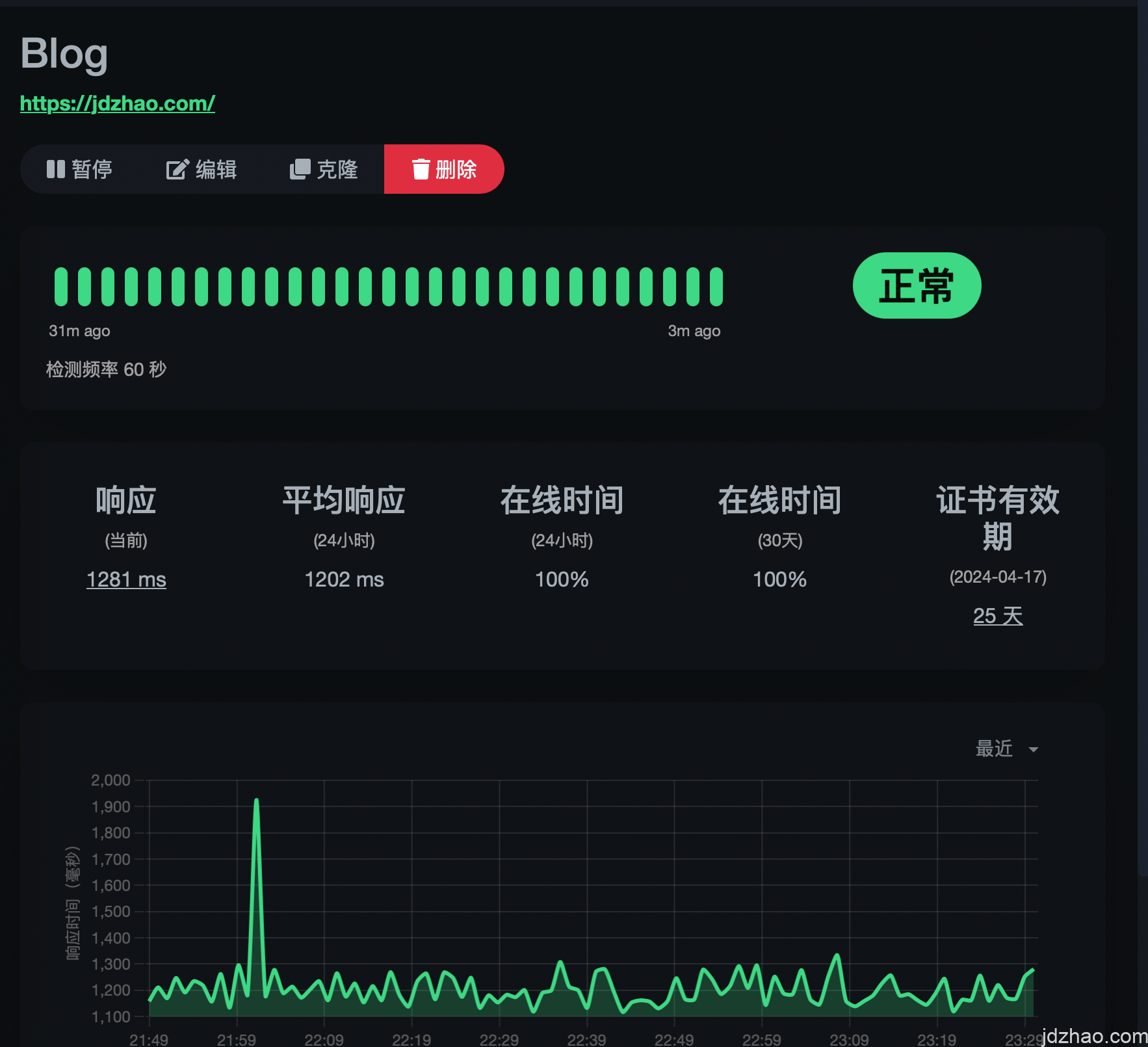Click the vertical scrollbar on the right edge

(x=1142, y=455)
